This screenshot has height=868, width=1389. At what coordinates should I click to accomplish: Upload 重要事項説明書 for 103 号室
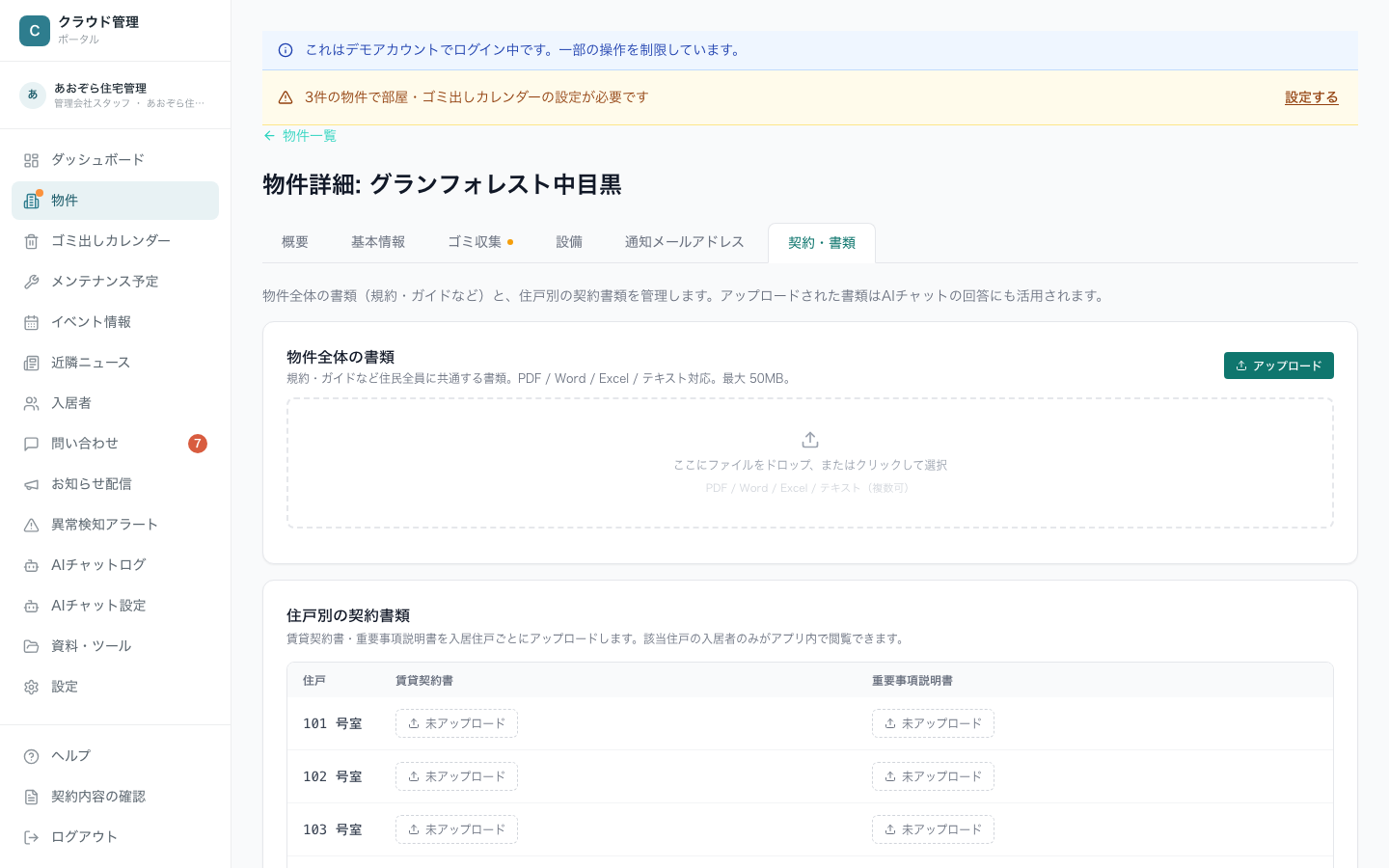933,829
